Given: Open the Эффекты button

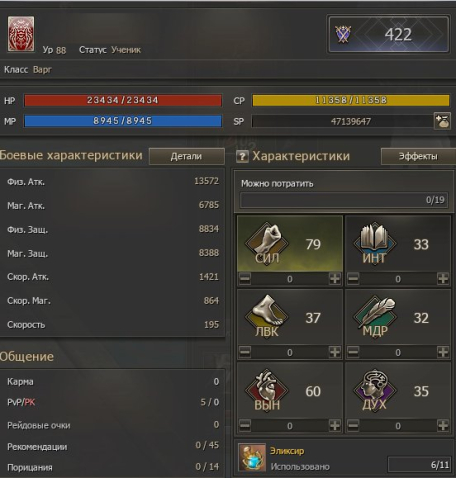Looking at the screenshot, I should 418,156.
